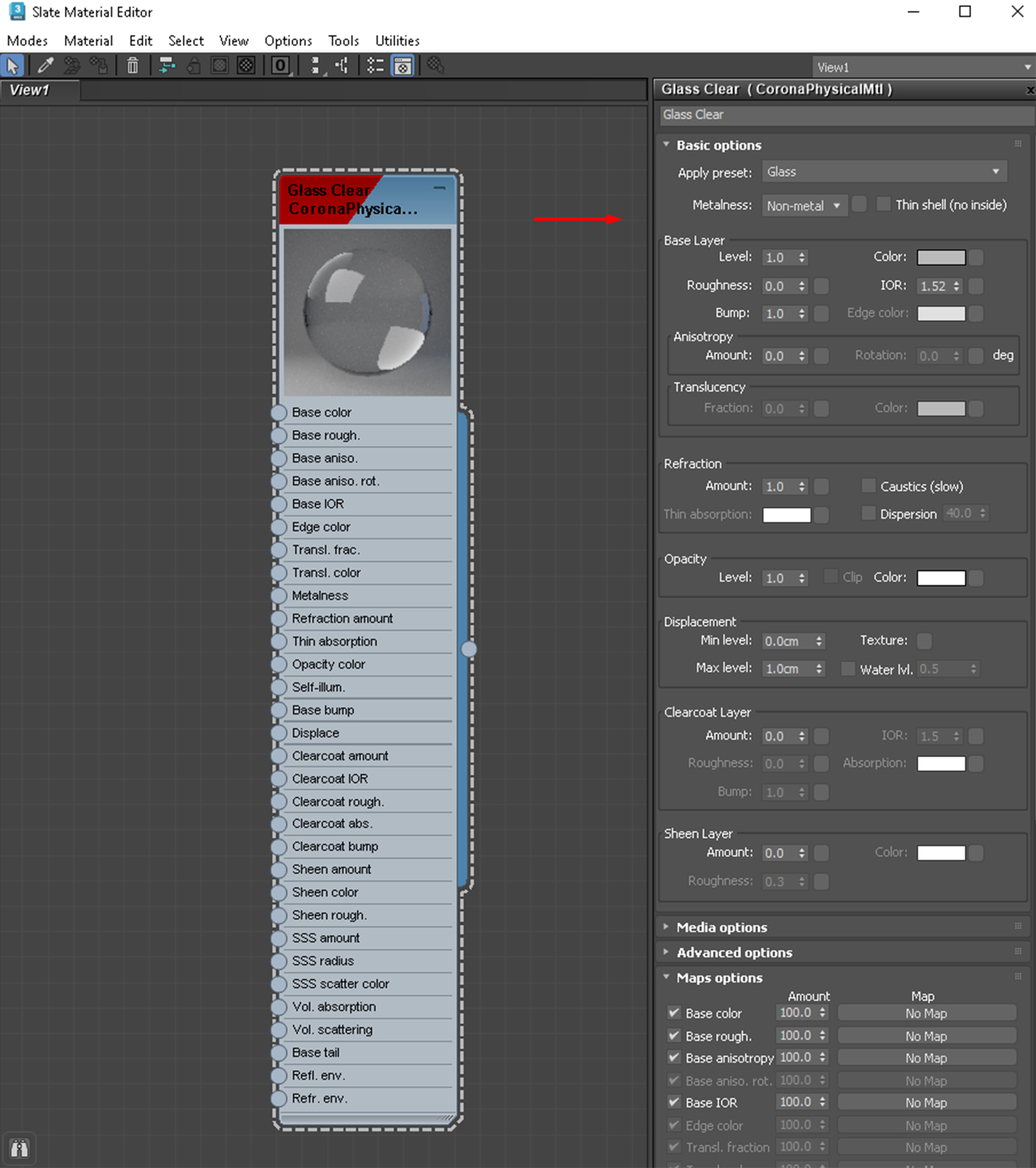
Task: Click the node's output socket circle
Action: click(x=469, y=649)
